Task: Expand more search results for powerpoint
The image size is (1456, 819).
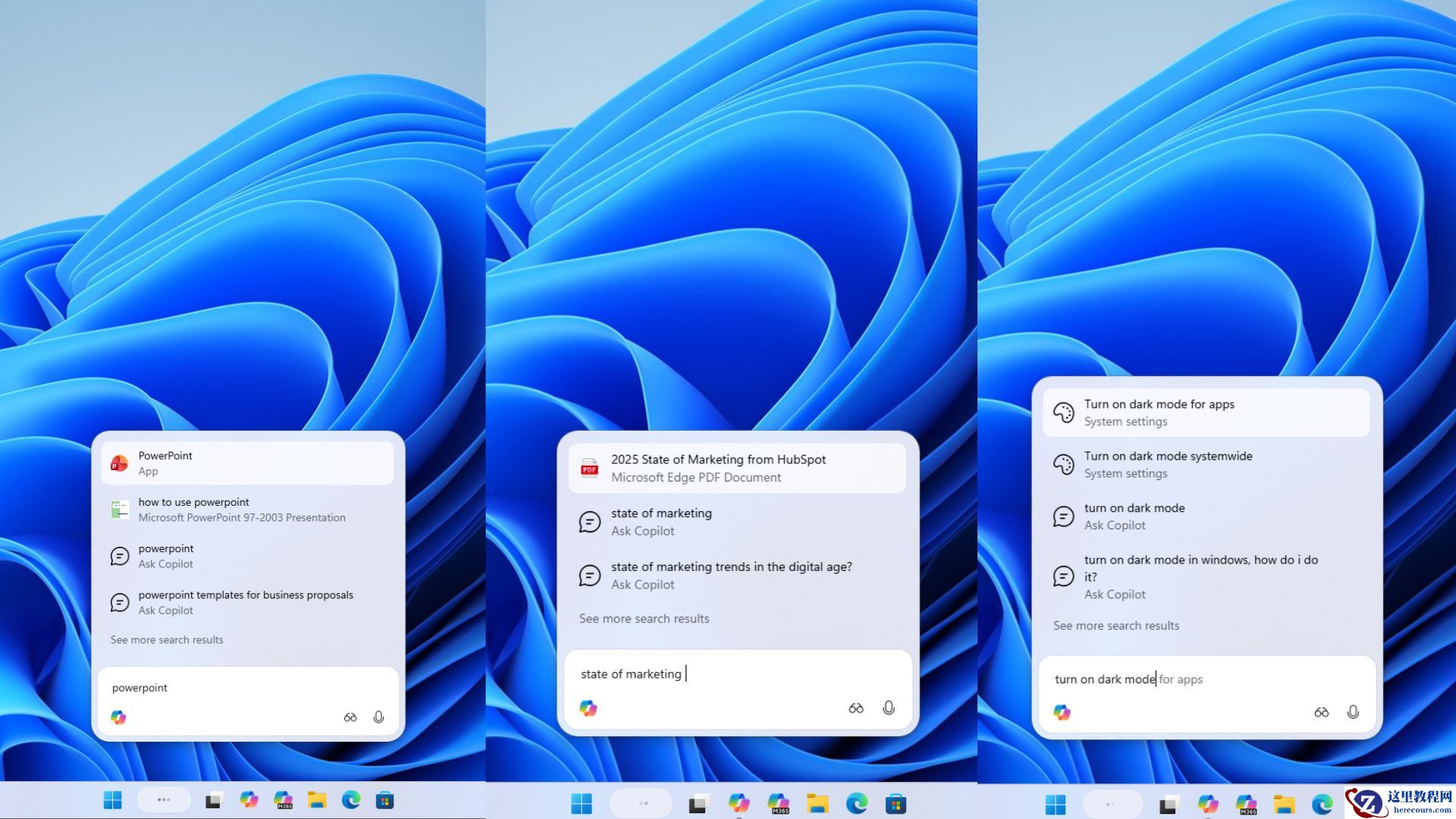Action: pyautogui.click(x=167, y=639)
